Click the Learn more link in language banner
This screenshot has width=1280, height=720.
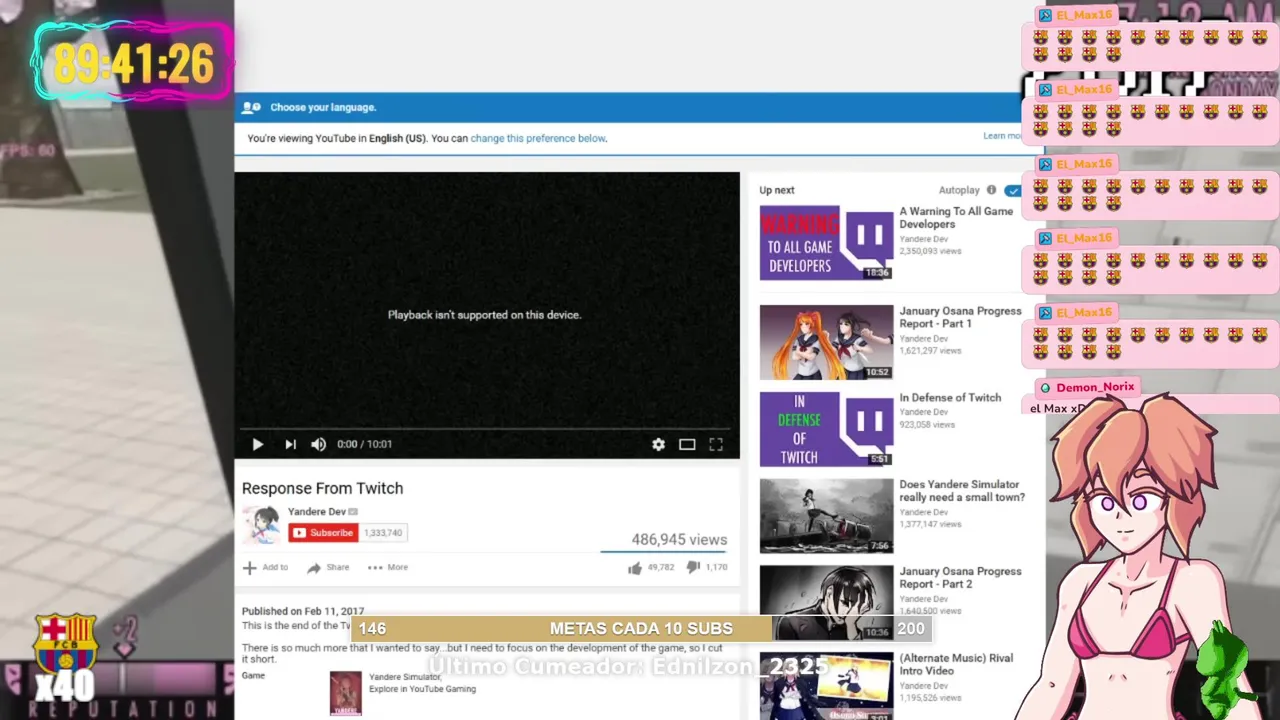click(1003, 136)
